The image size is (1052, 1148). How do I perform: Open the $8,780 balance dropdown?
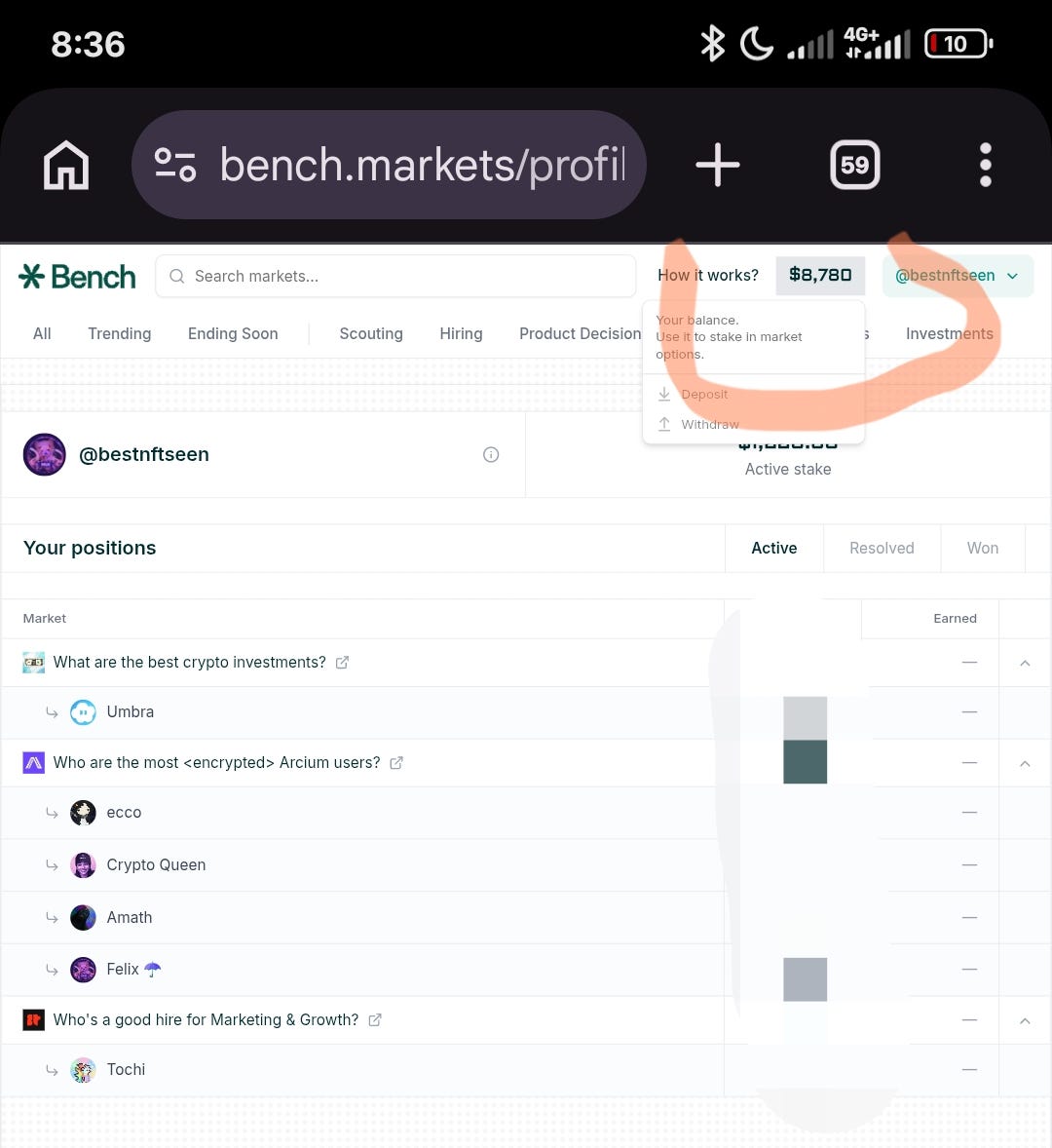(820, 276)
